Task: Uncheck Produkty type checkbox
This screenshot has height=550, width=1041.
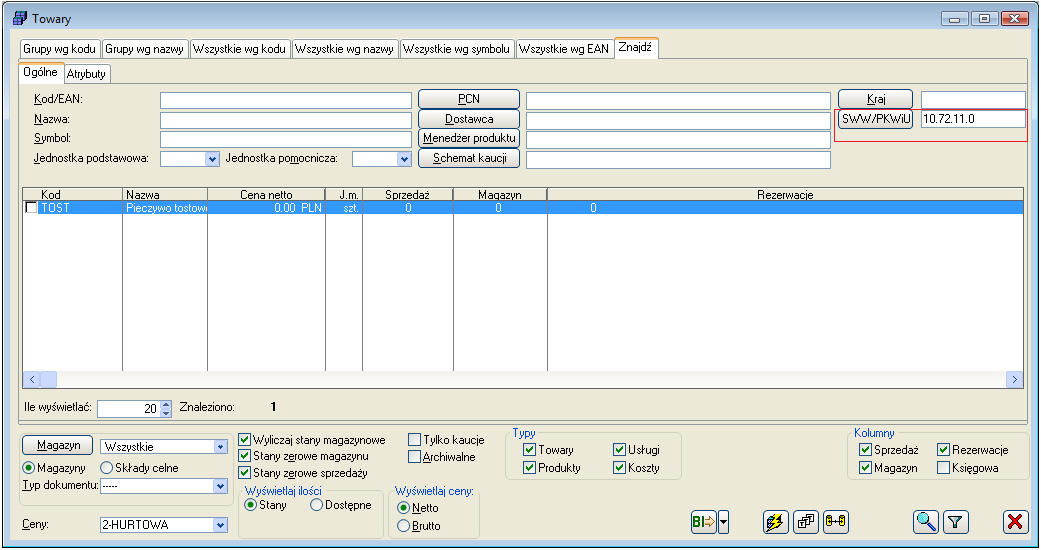Action: [x=530, y=468]
